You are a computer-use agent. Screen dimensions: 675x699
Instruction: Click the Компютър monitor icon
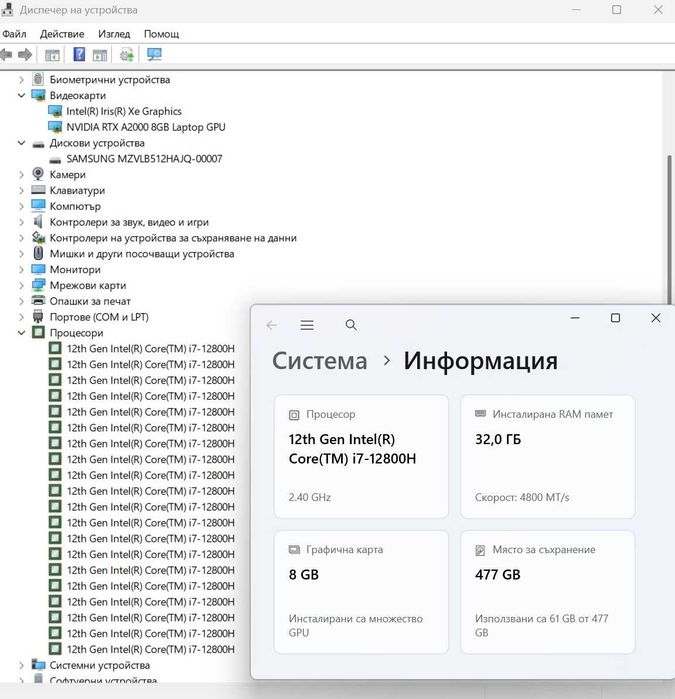(38, 206)
